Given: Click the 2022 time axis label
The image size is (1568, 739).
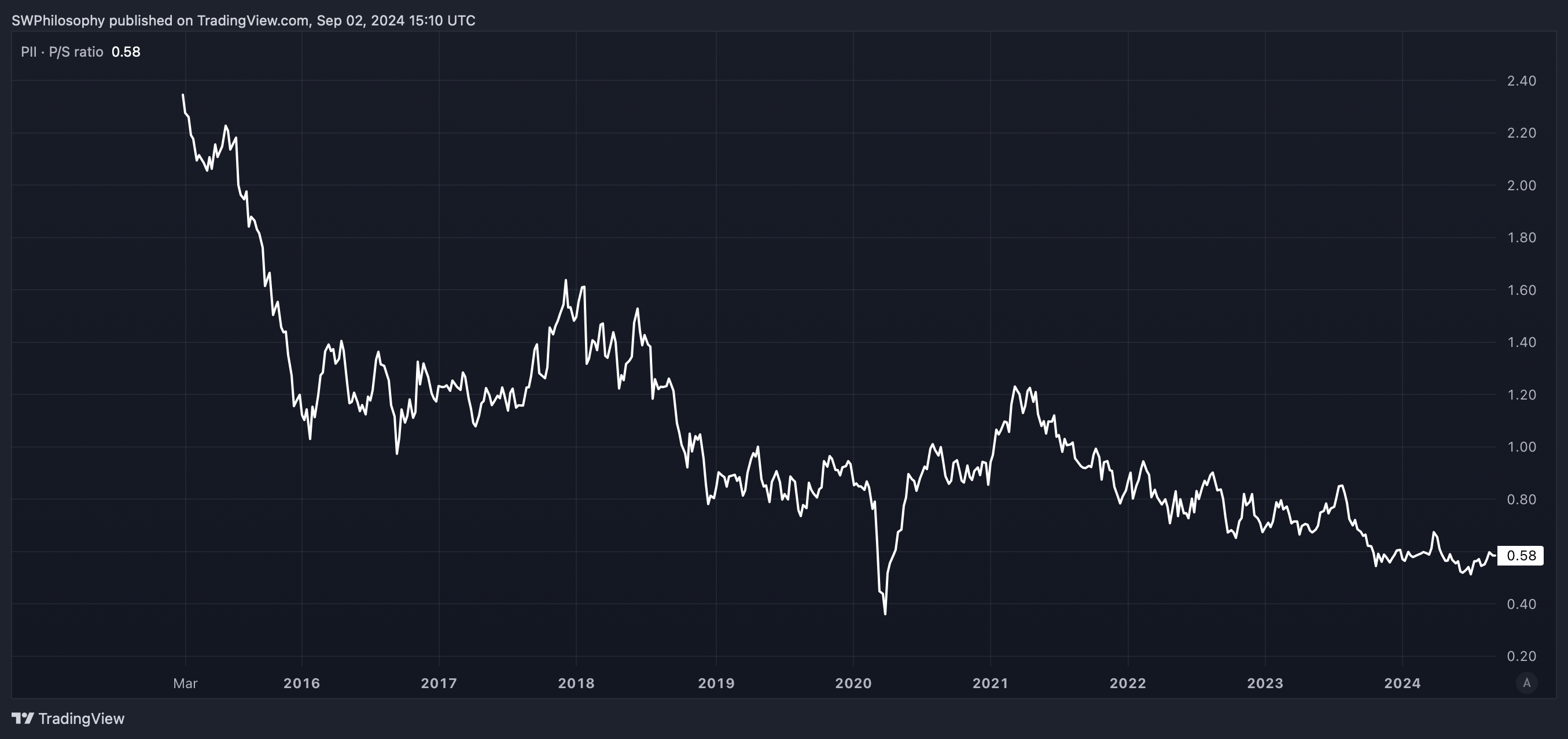Looking at the screenshot, I should pos(1127,683).
